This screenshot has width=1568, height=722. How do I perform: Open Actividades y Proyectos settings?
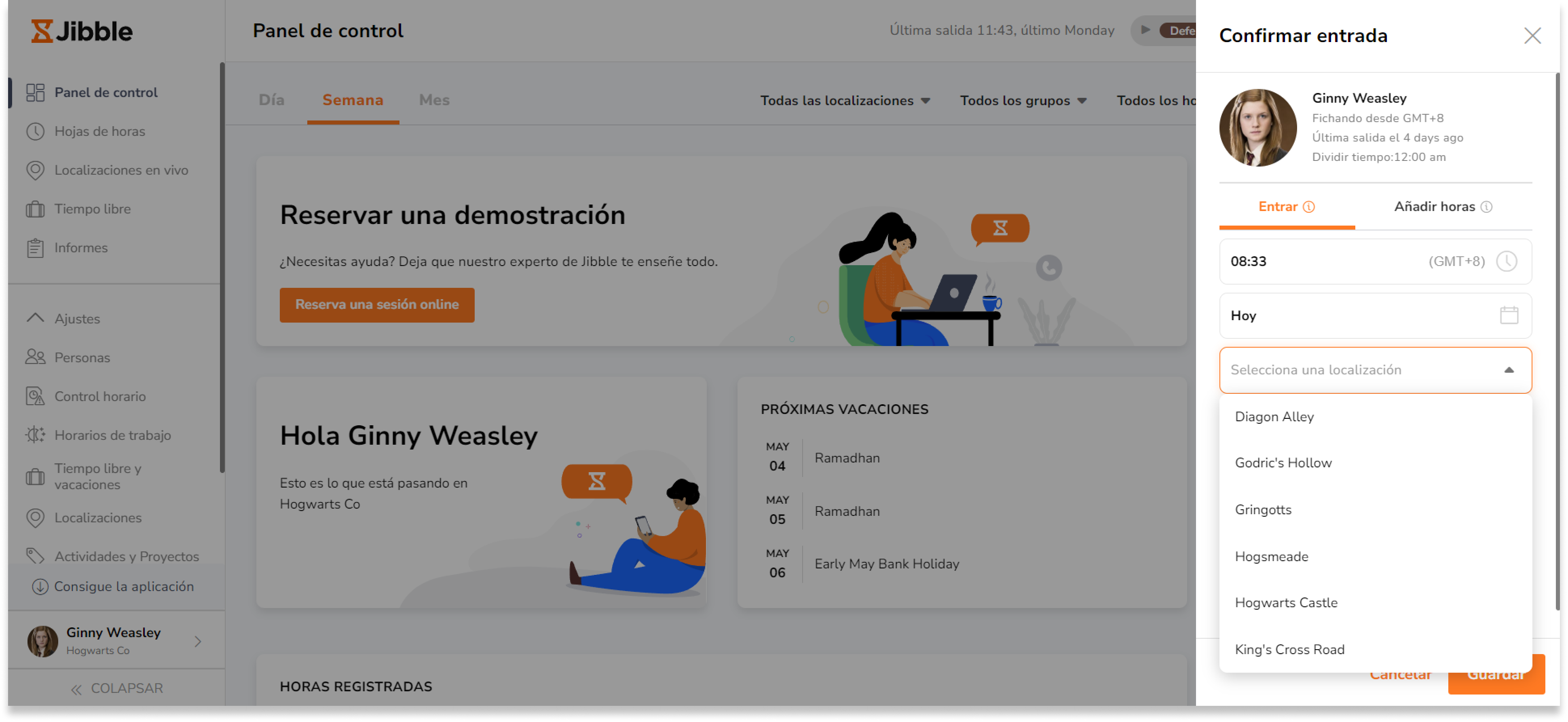127,556
